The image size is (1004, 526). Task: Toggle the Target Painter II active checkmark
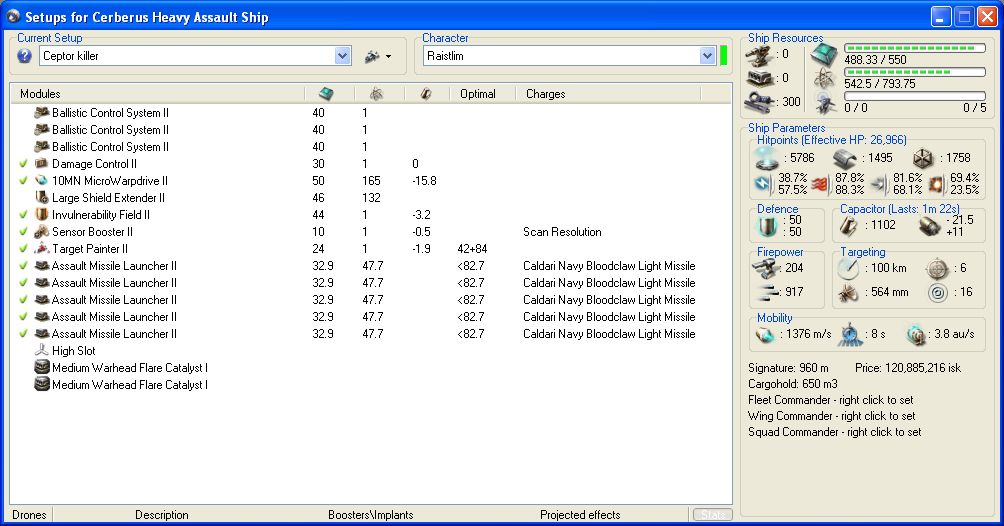coord(23,249)
